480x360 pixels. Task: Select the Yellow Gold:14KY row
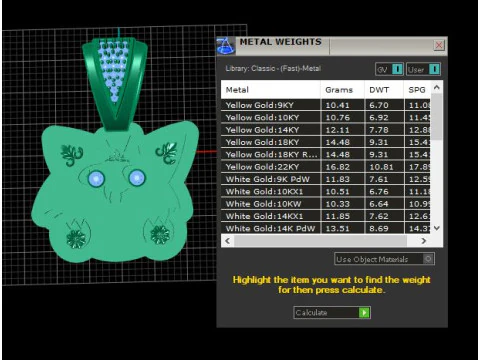[325, 130]
